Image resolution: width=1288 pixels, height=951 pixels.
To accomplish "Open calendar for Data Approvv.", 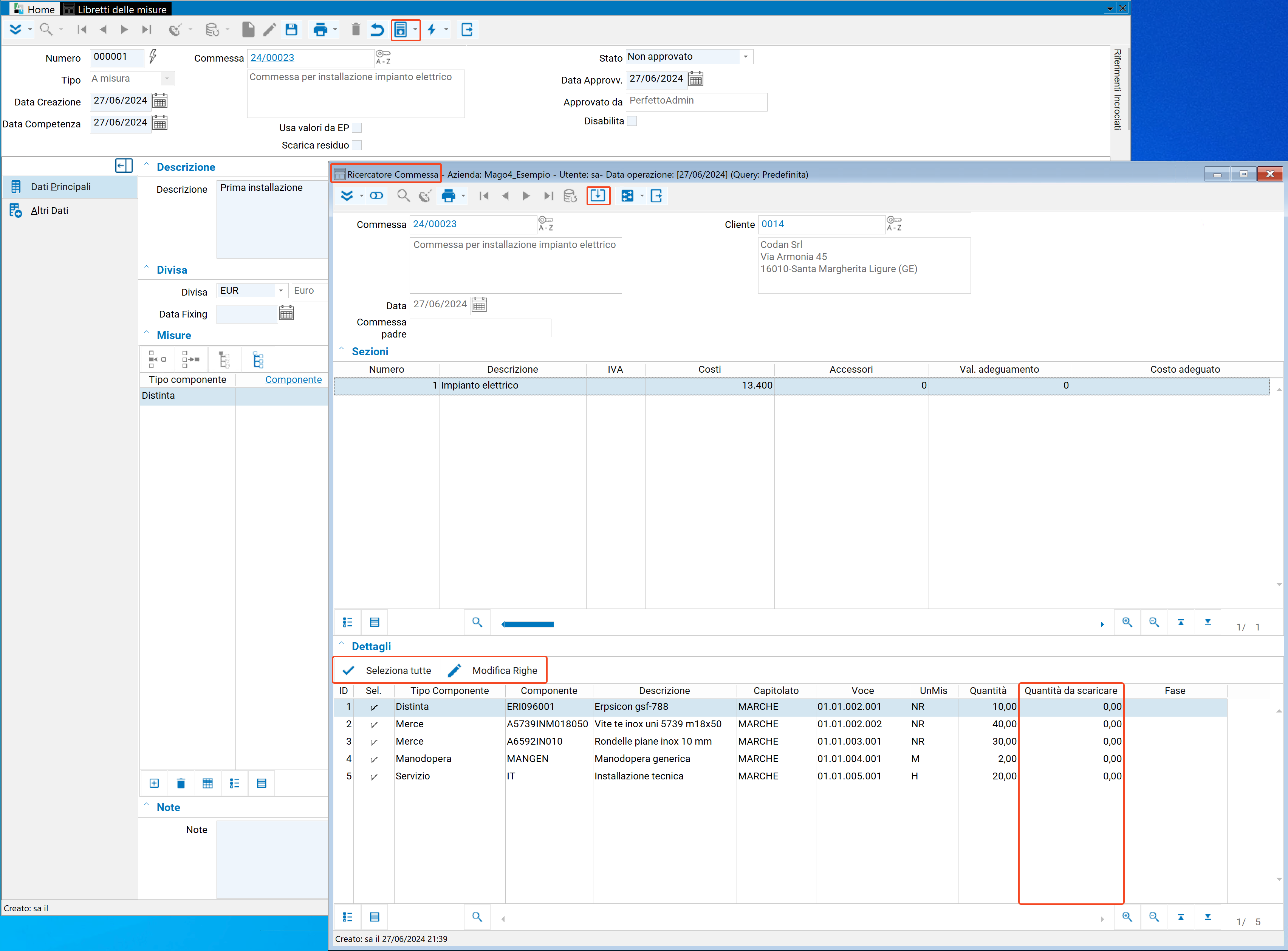I will (696, 79).
